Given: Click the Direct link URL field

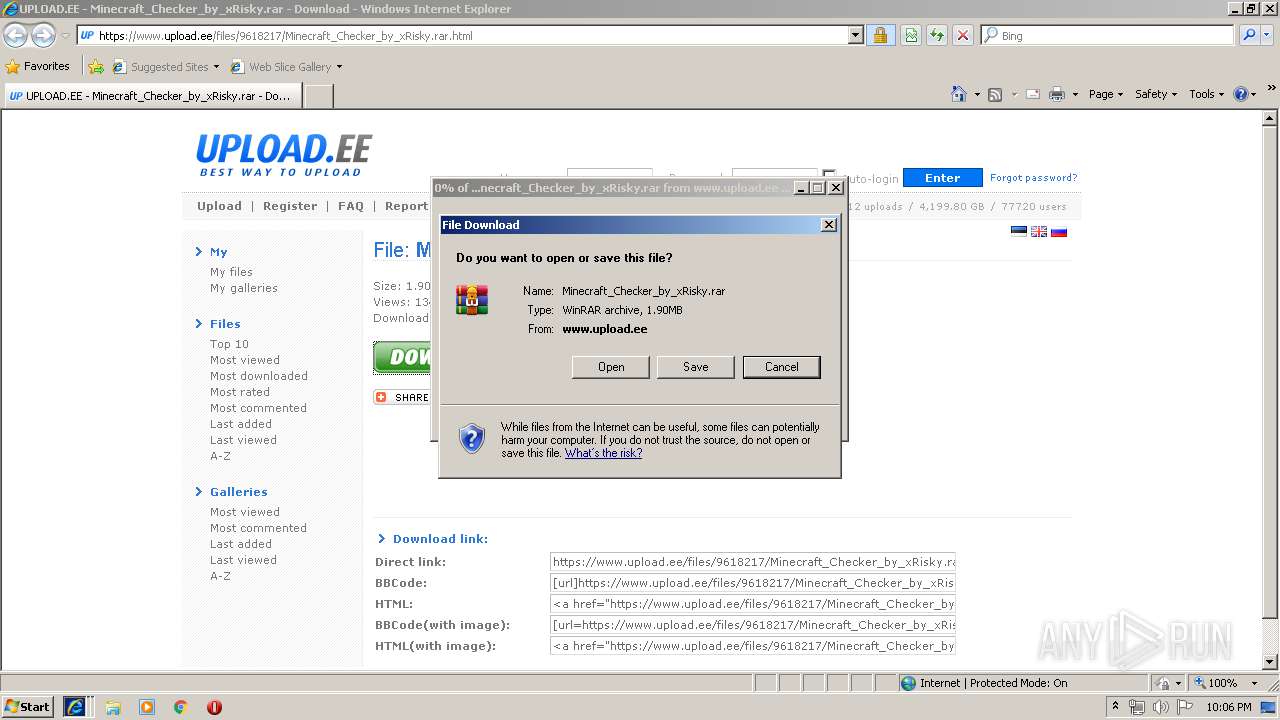Looking at the screenshot, I should [x=753, y=562].
